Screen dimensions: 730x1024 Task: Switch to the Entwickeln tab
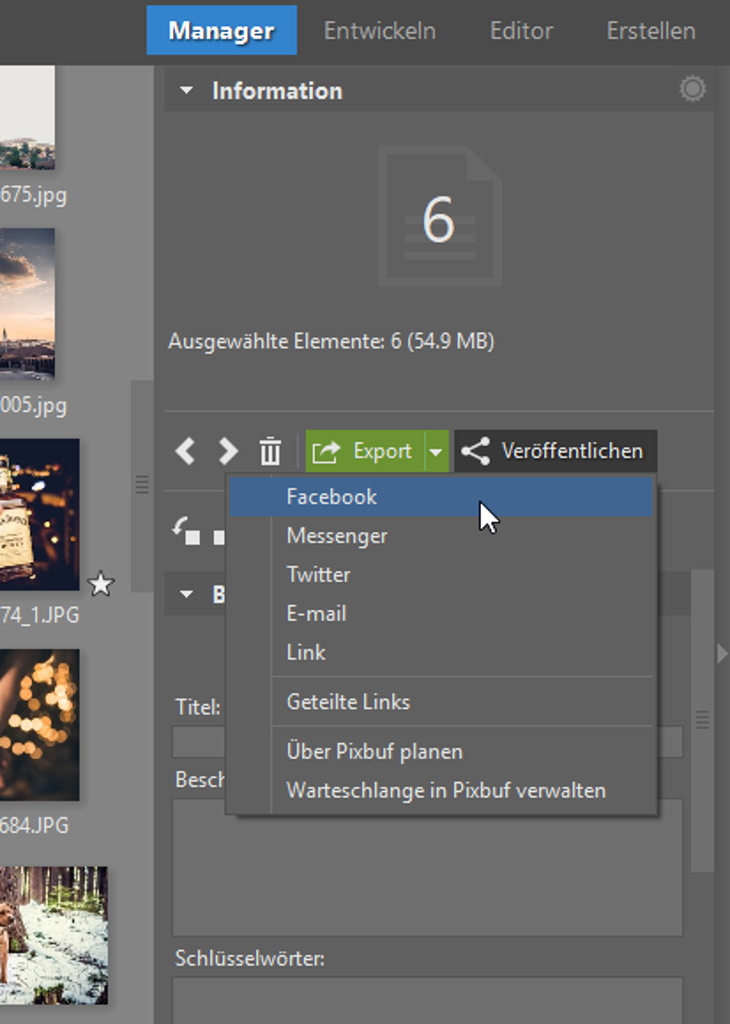[x=379, y=31]
